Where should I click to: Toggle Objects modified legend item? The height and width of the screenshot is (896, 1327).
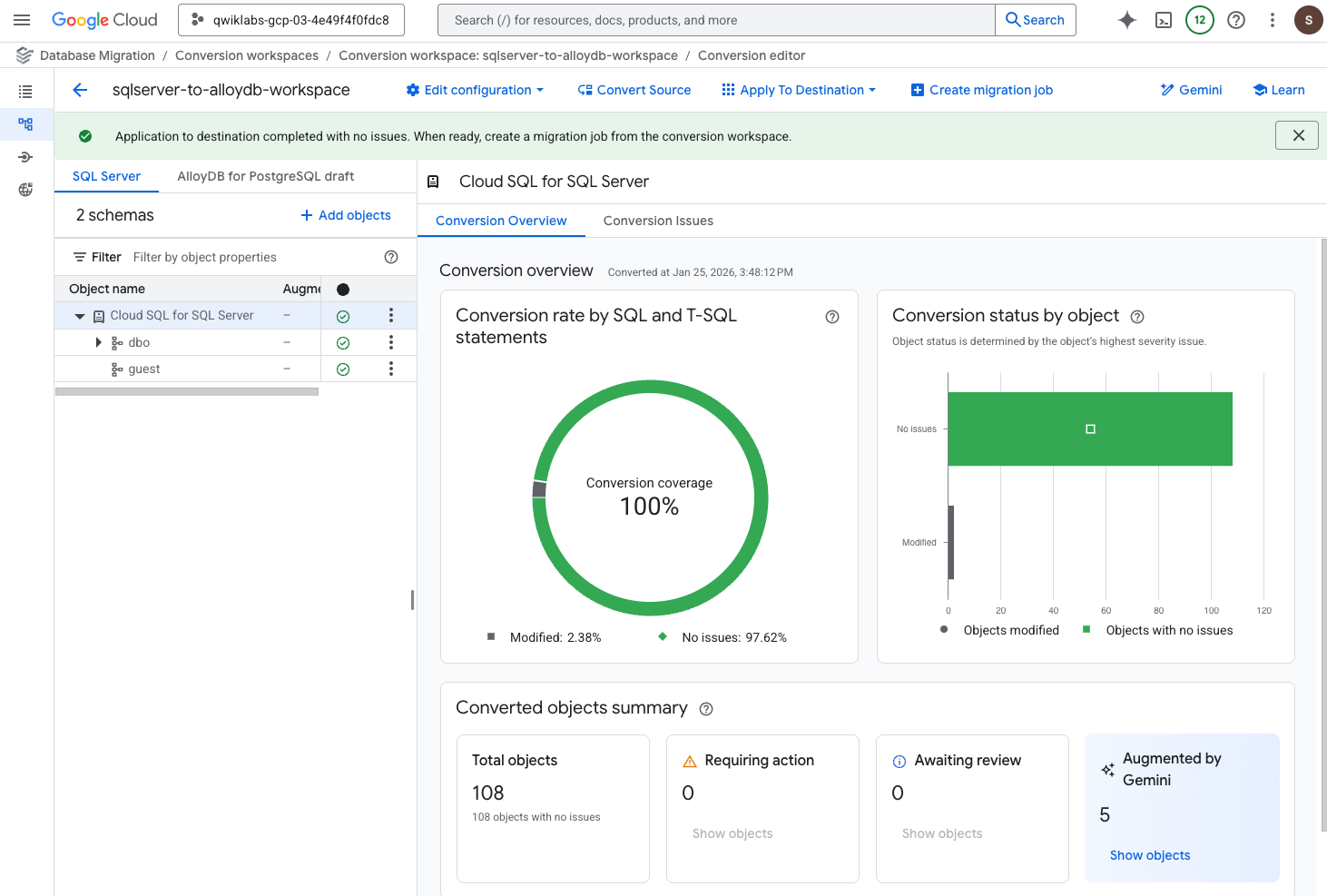click(1000, 630)
